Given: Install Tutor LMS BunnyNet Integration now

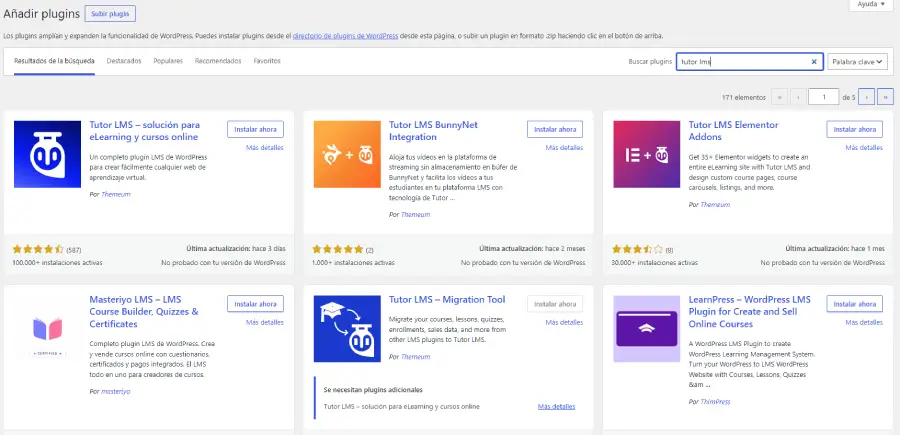Looking at the screenshot, I should (x=555, y=129).
